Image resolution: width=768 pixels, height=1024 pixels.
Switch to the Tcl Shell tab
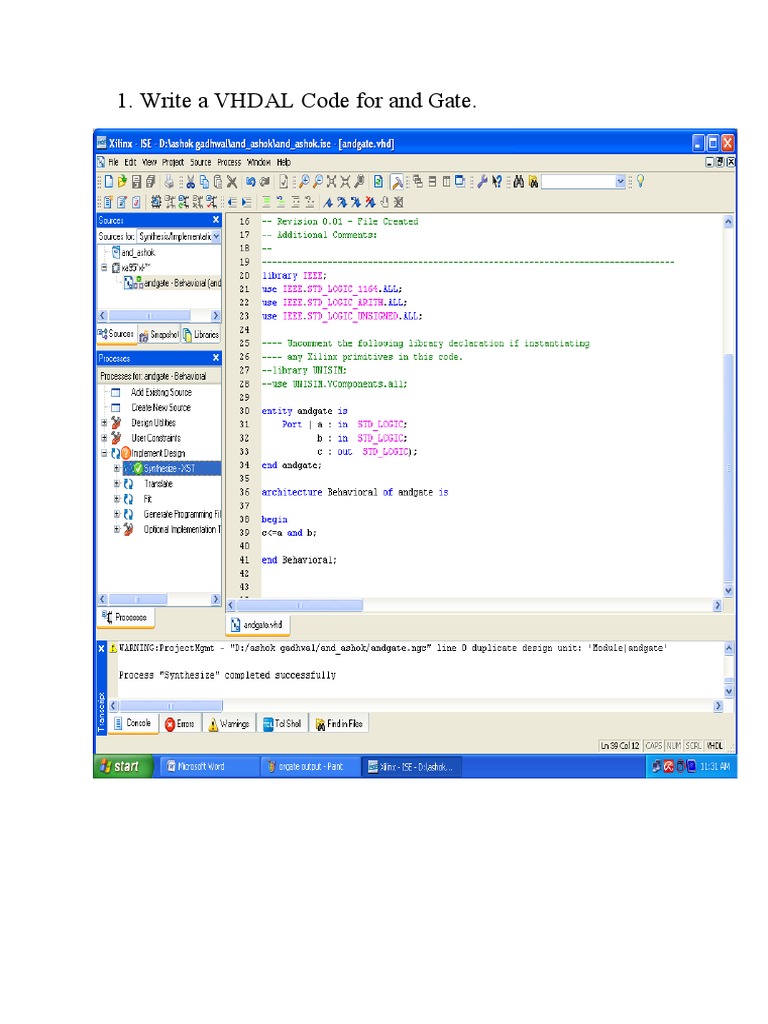[x=282, y=724]
